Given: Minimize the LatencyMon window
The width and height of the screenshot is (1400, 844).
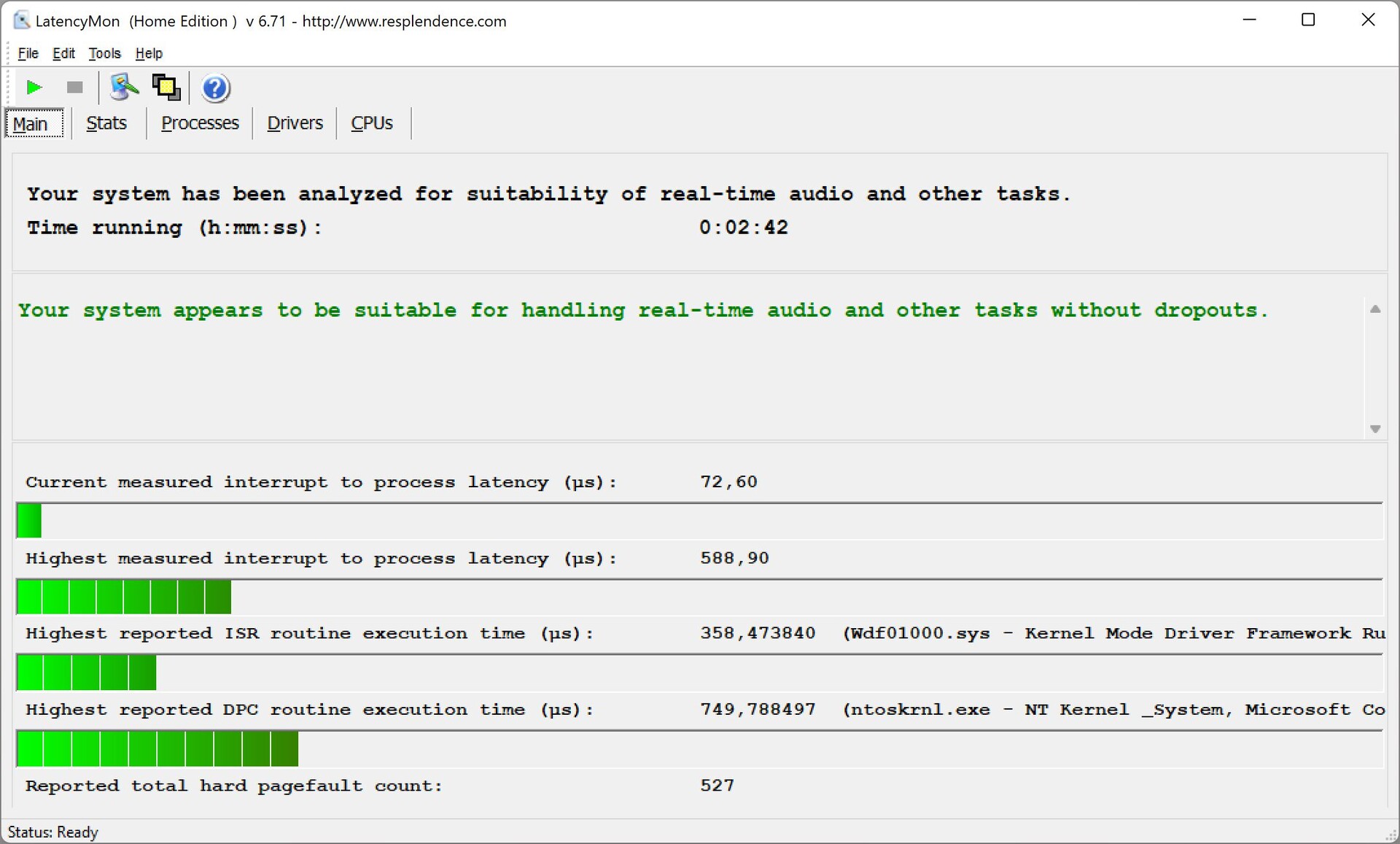Looking at the screenshot, I should [x=1250, y=20].
